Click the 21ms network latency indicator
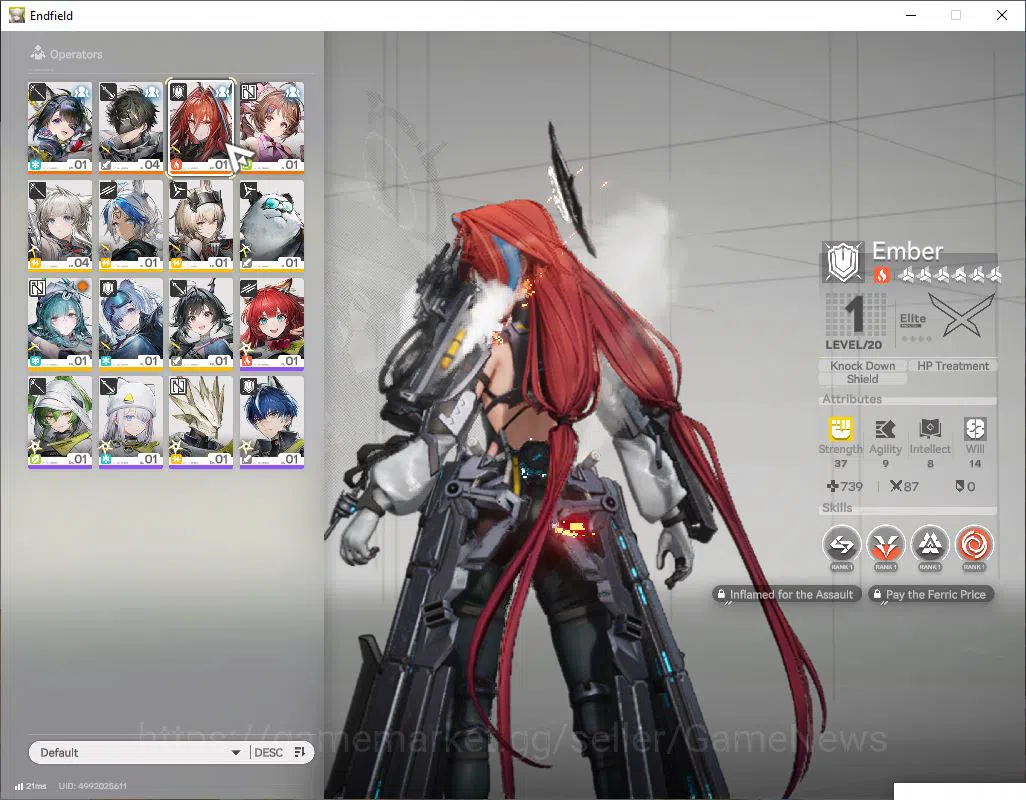This screenshot has height=800, width=1026. pos(31,786)
